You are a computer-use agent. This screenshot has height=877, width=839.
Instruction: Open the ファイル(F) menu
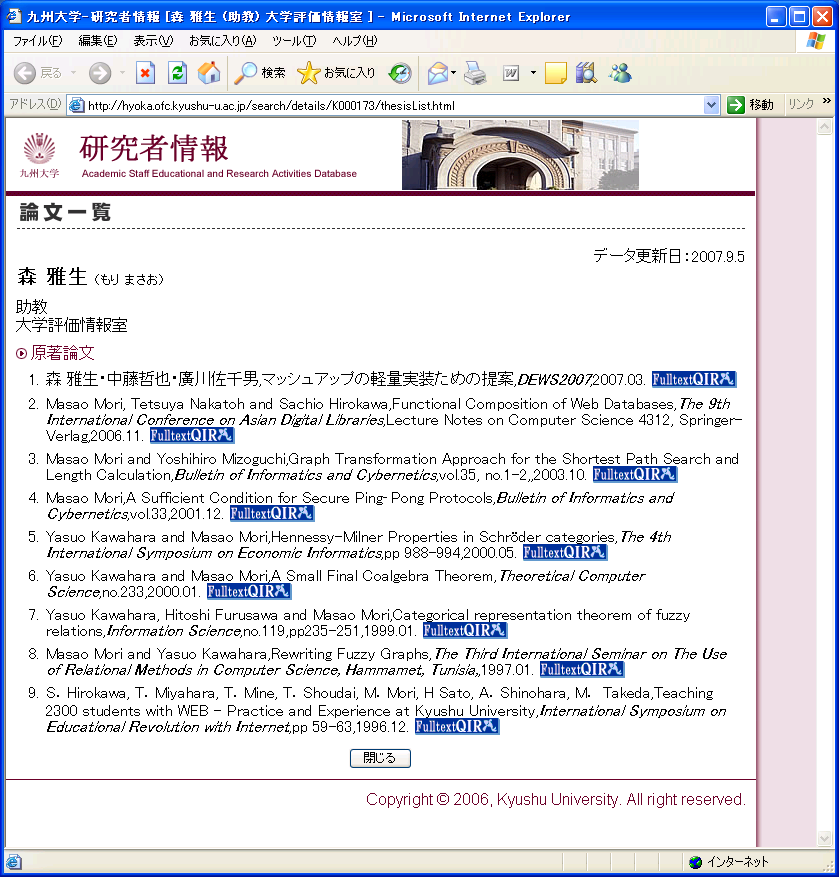(x=37, y=41)
